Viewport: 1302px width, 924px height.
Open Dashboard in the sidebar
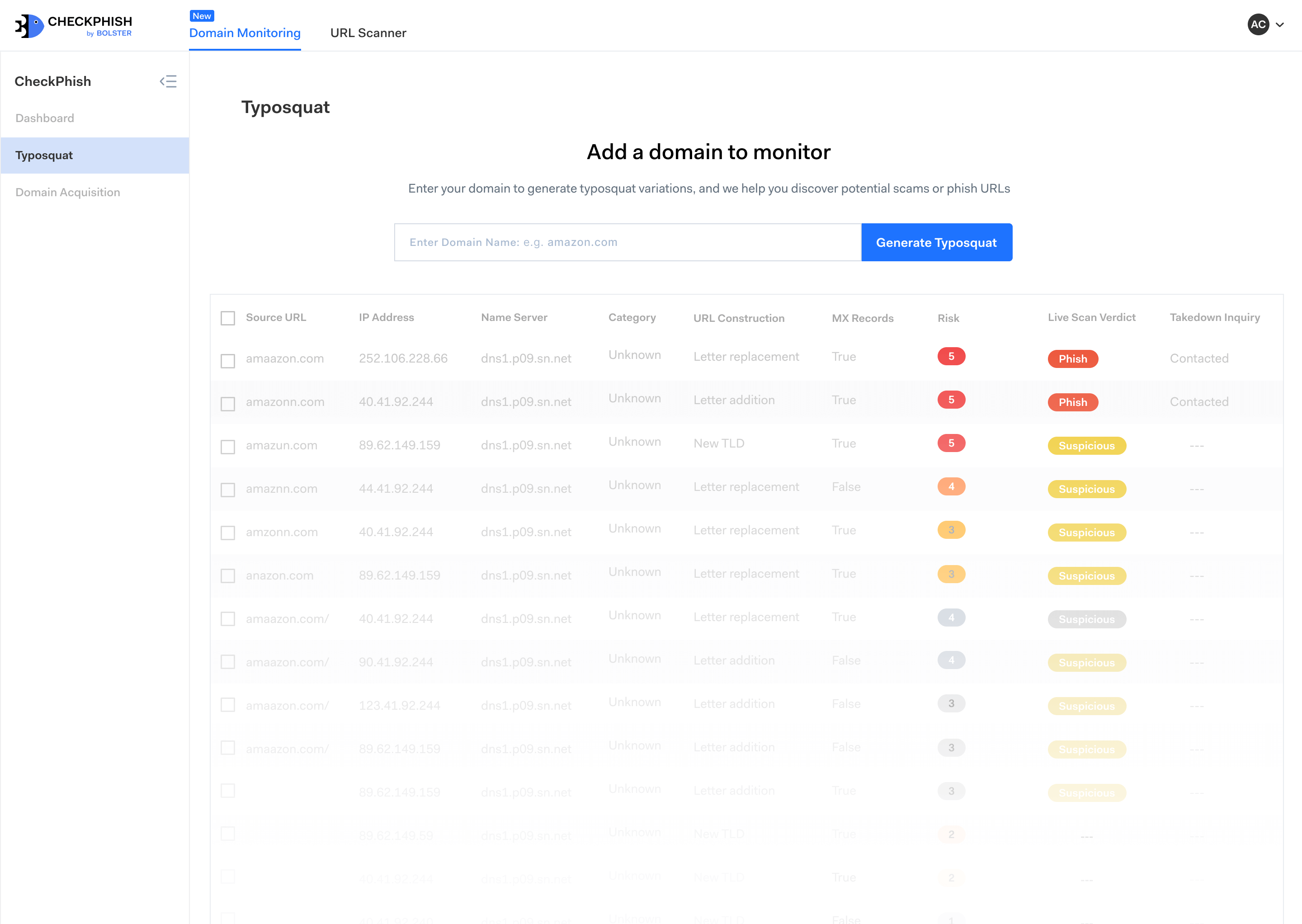pos(44,118)
